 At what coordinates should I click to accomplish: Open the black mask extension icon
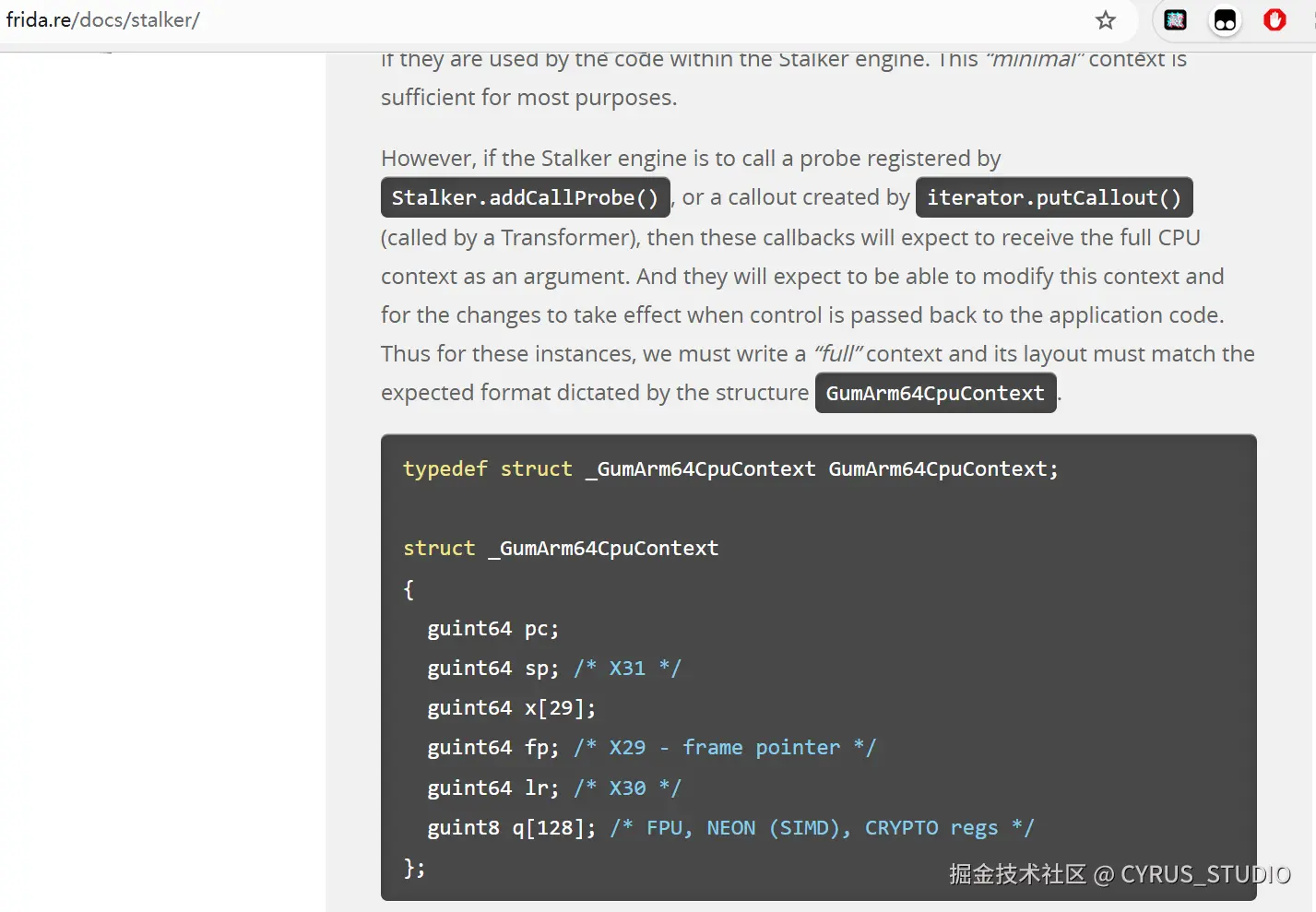[x=1225, y=20]
